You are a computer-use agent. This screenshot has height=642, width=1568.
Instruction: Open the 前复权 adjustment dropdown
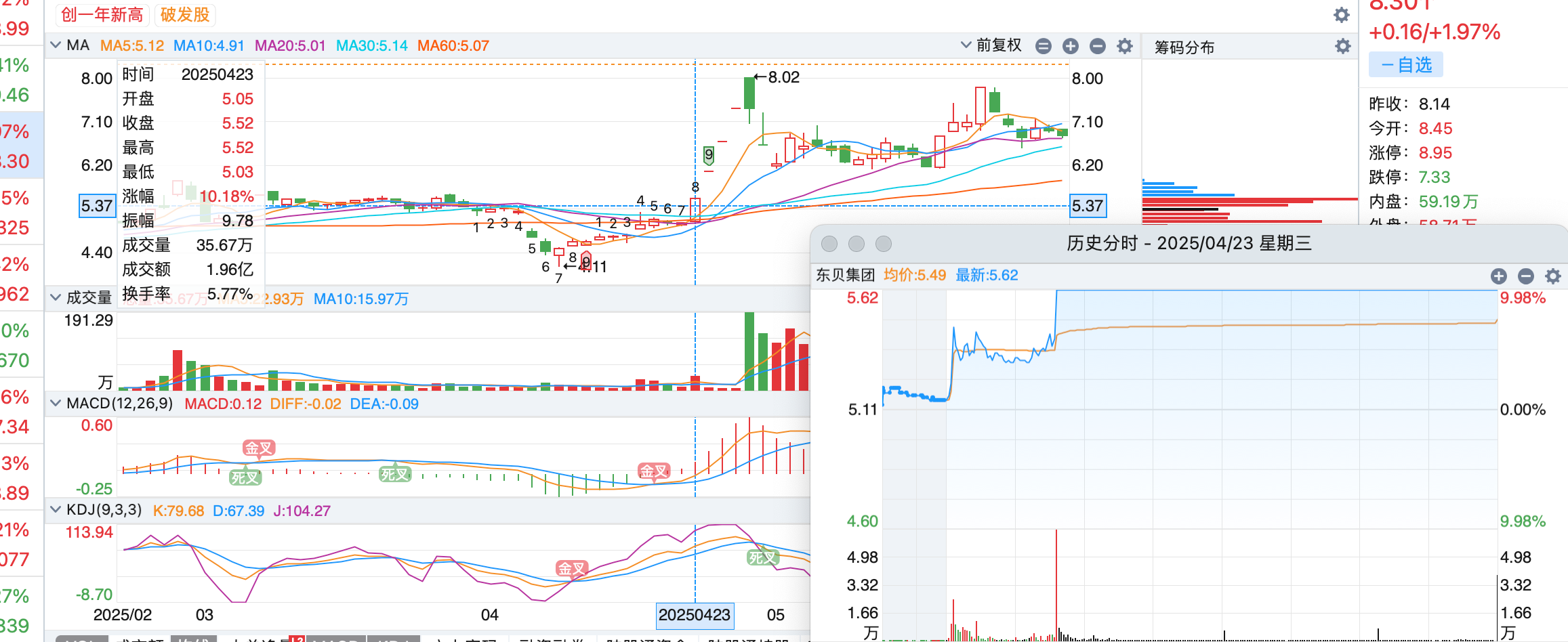pyautogui.click(x=991, y=45)
